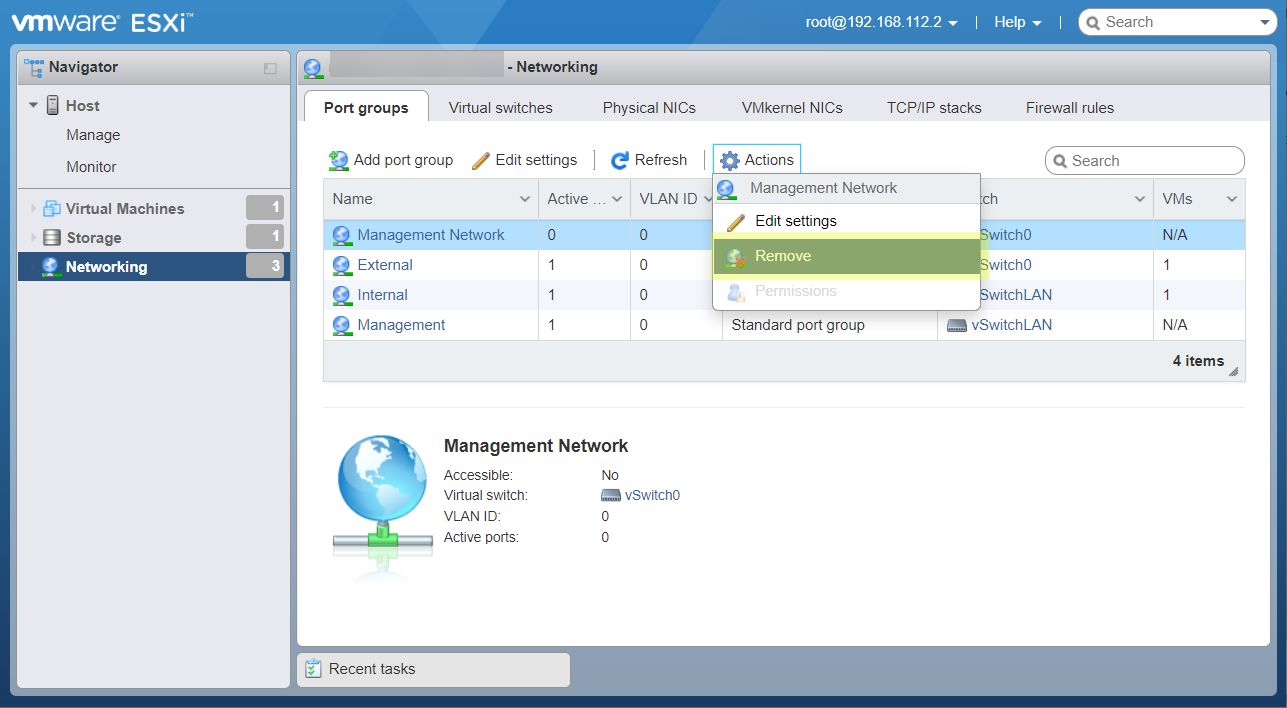Viewport: 1287px width, 708px height.
Task: Click the port groups search field
Action: [1145, 161]
